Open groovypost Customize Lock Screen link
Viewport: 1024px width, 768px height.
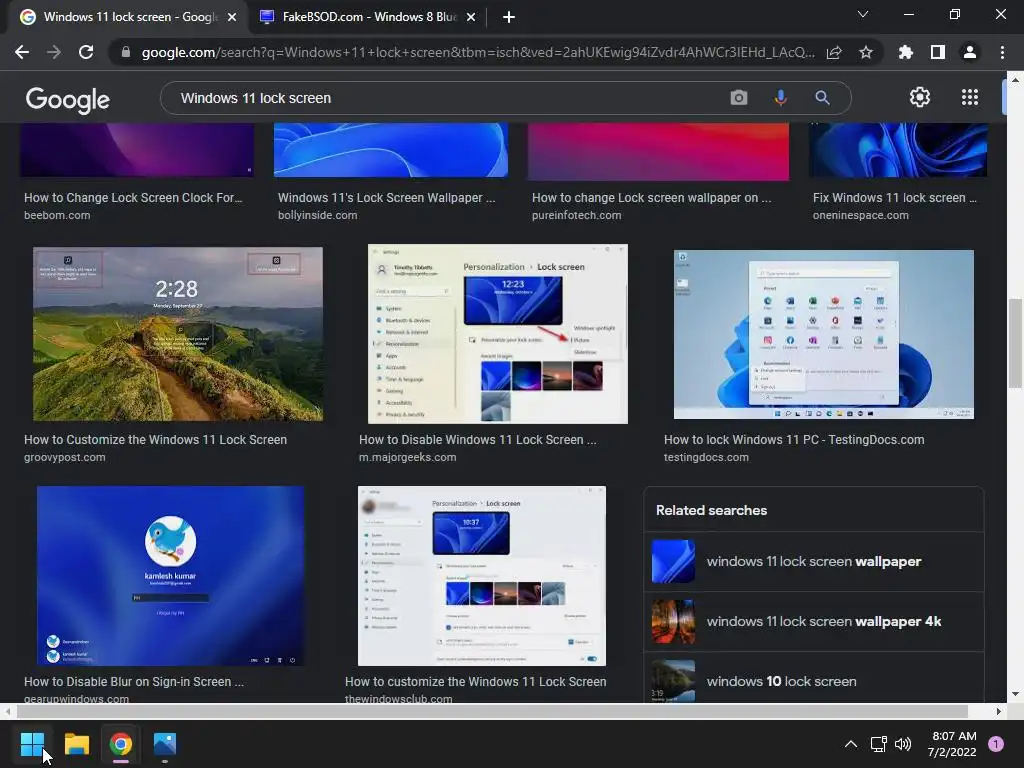155,440
